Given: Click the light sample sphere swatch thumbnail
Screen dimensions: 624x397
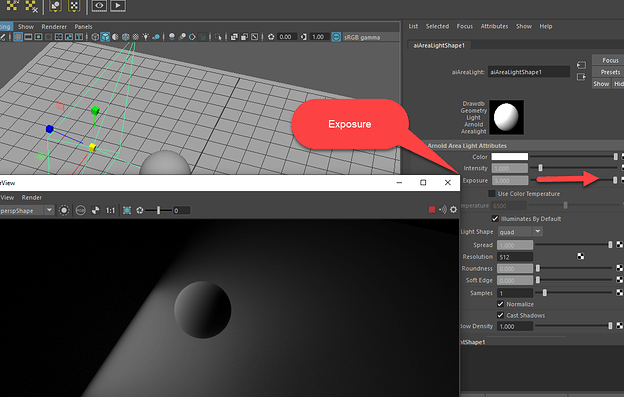Looking at the screenshot, I should (x=506, y=117).
